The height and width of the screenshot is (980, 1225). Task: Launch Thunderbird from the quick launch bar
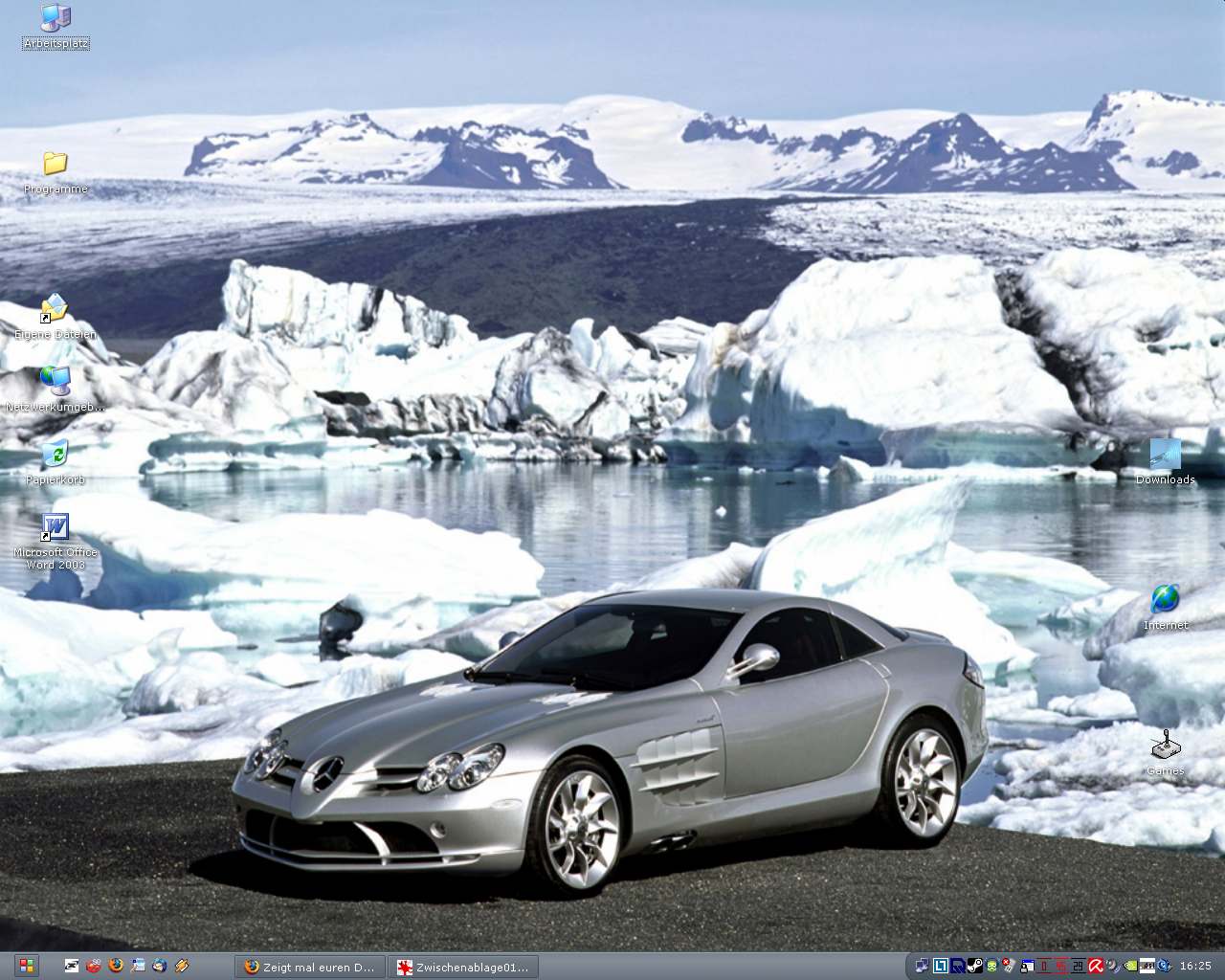[160, 966]
